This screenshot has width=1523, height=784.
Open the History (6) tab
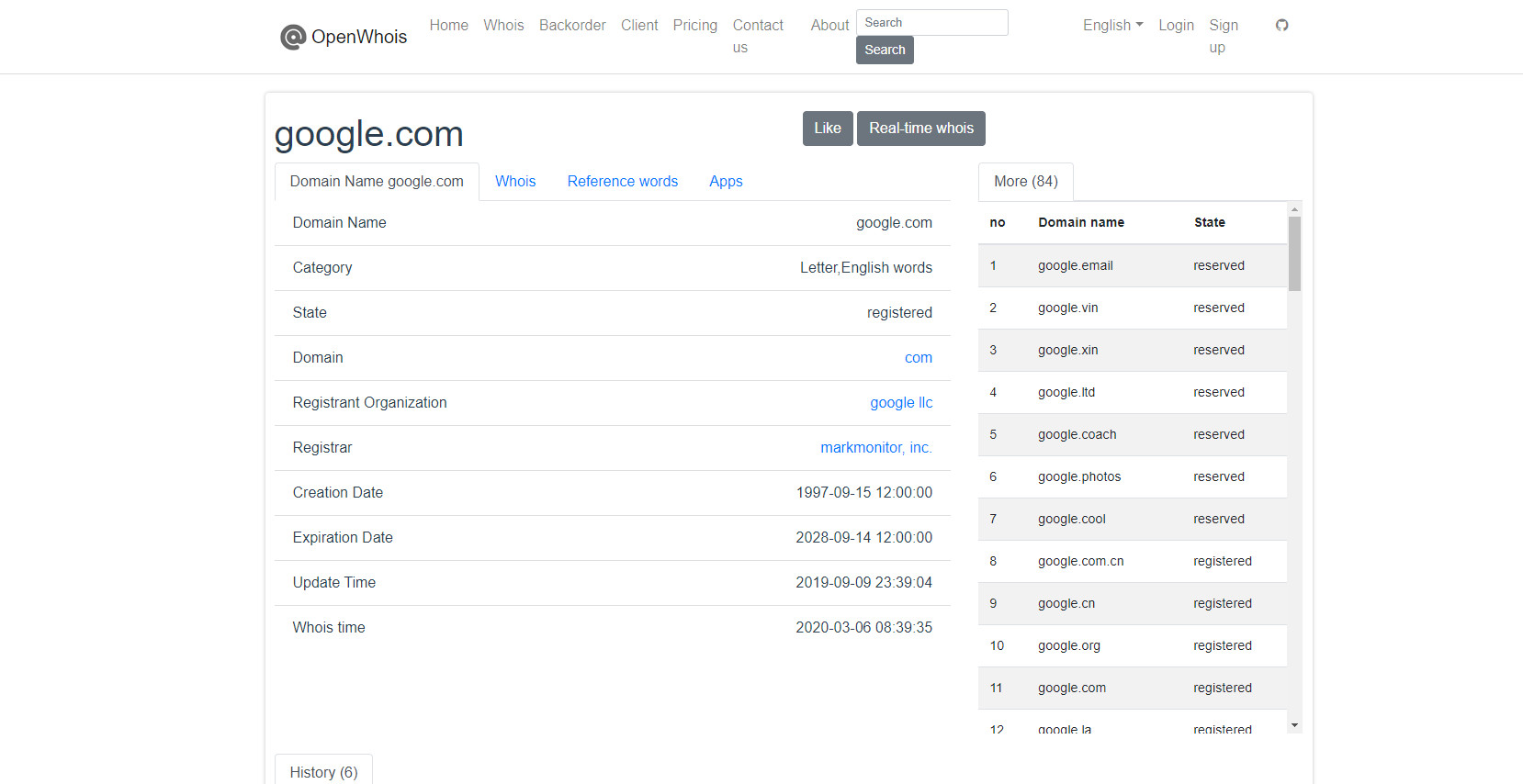(x=323, y=772)
